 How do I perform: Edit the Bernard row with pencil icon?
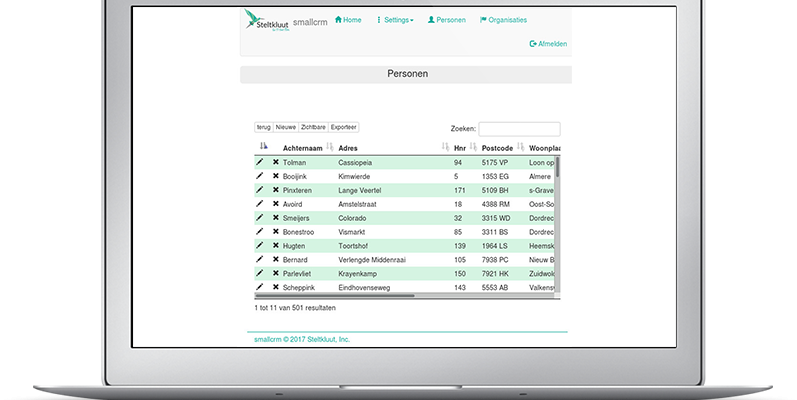pyautogui.click(x=260, y=259)
